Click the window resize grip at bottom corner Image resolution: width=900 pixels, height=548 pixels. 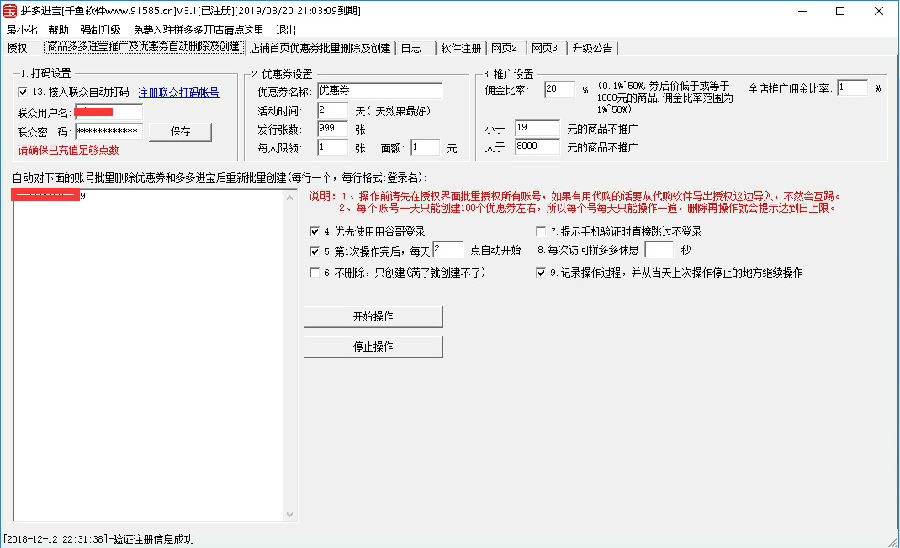(893, 541)
